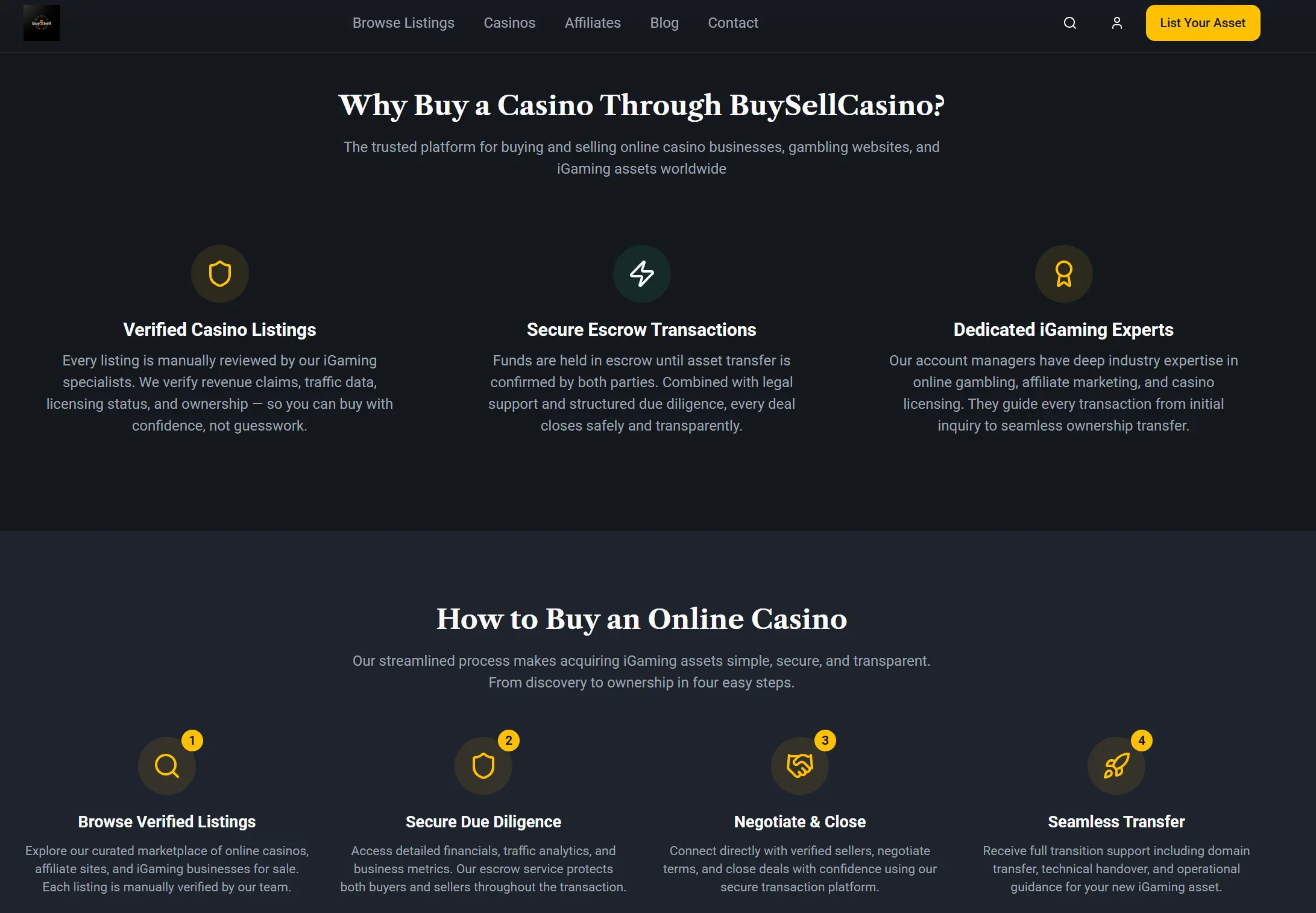Click the award ribbon icon above iGaming Experts

(1064, 274)
